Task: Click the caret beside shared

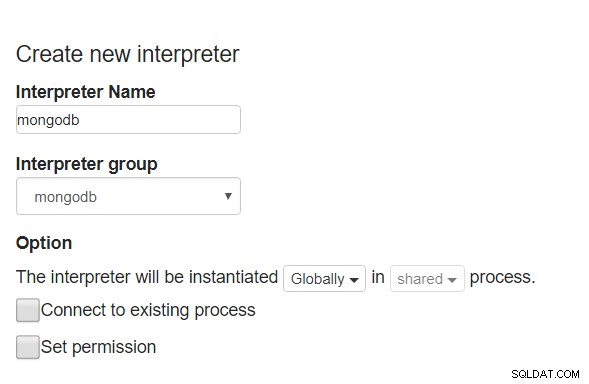Action: (x=452, y=280)
